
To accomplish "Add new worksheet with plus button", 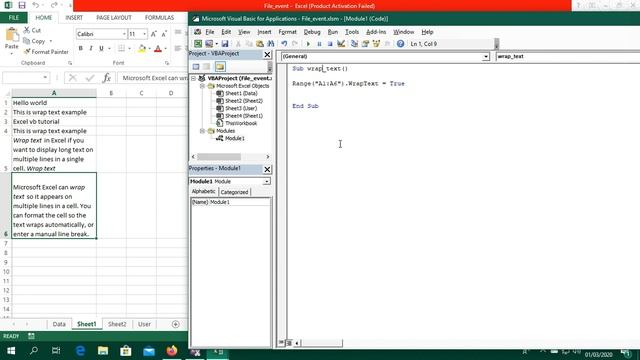I will (x=176, y=324).
